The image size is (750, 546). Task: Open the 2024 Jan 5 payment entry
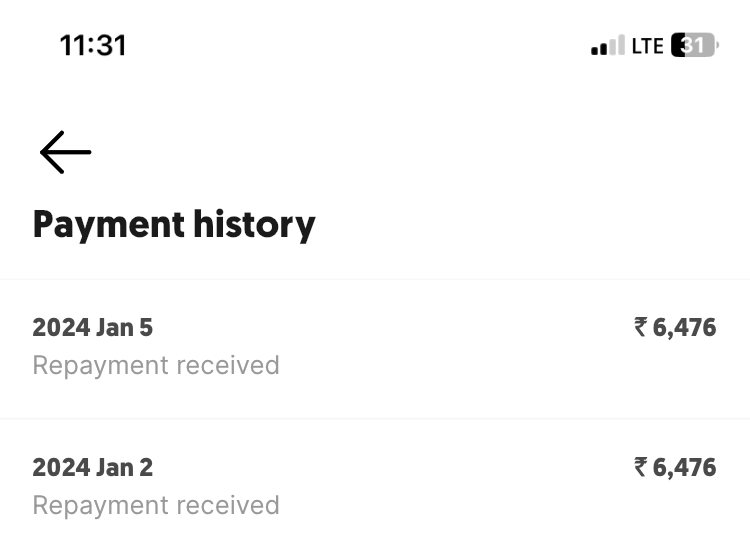tap(374, 347)
